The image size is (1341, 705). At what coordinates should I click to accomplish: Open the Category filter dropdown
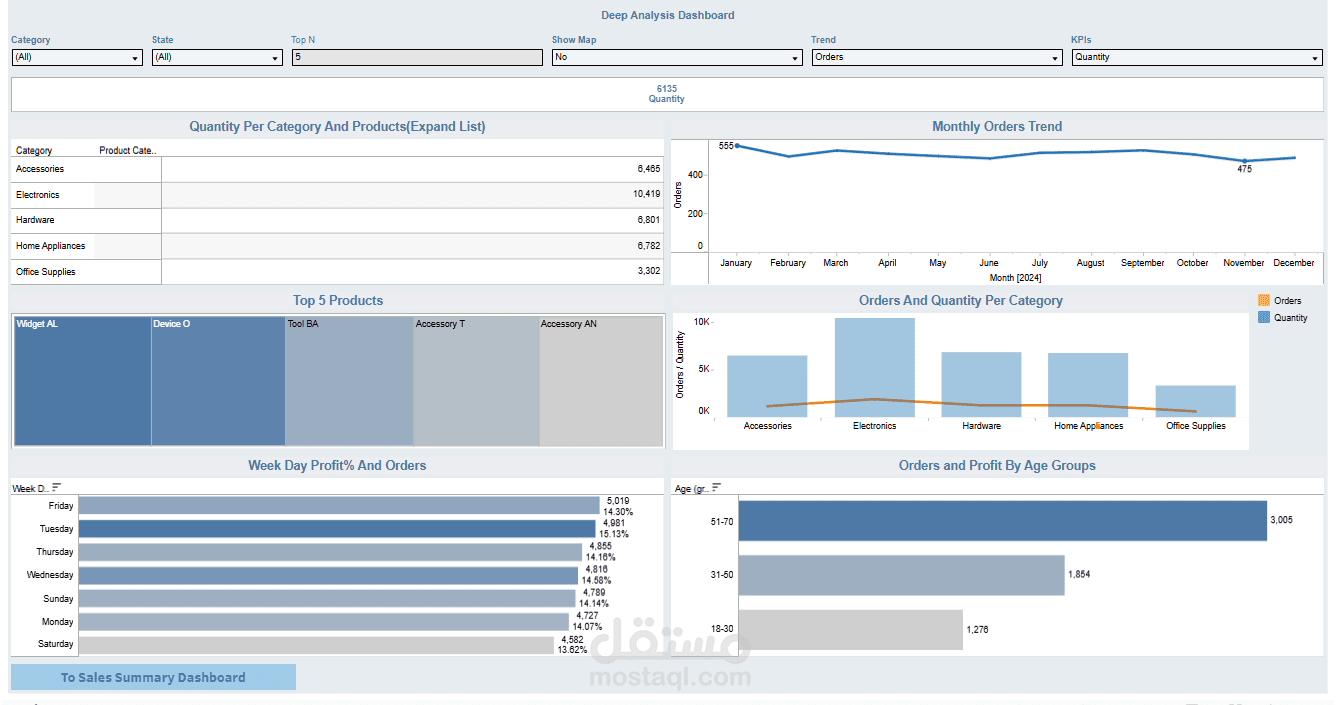[x=77, y=58]
